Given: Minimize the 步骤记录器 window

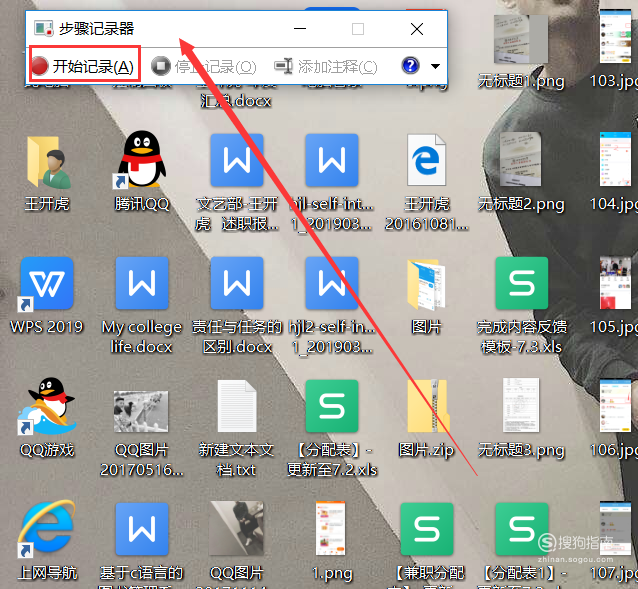Looking at the screenshot, I should click(300, 29).
